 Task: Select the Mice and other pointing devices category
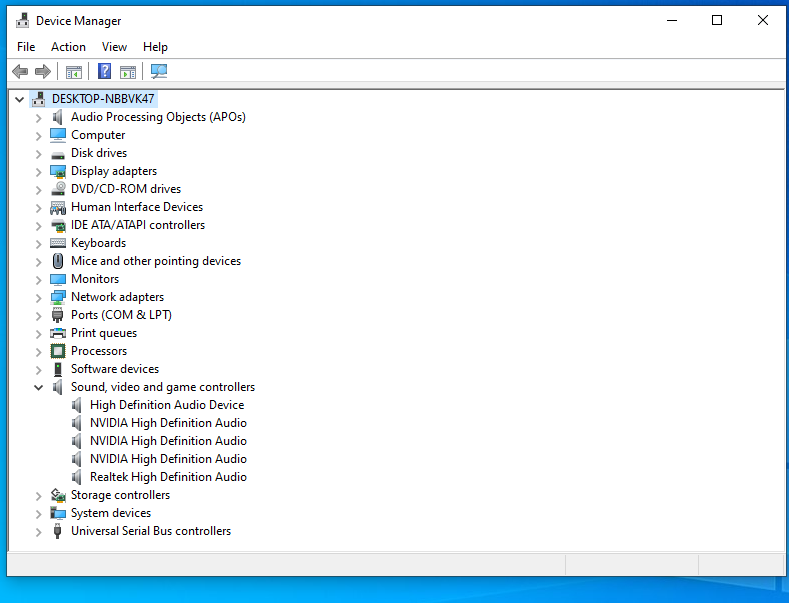[155, 261]
